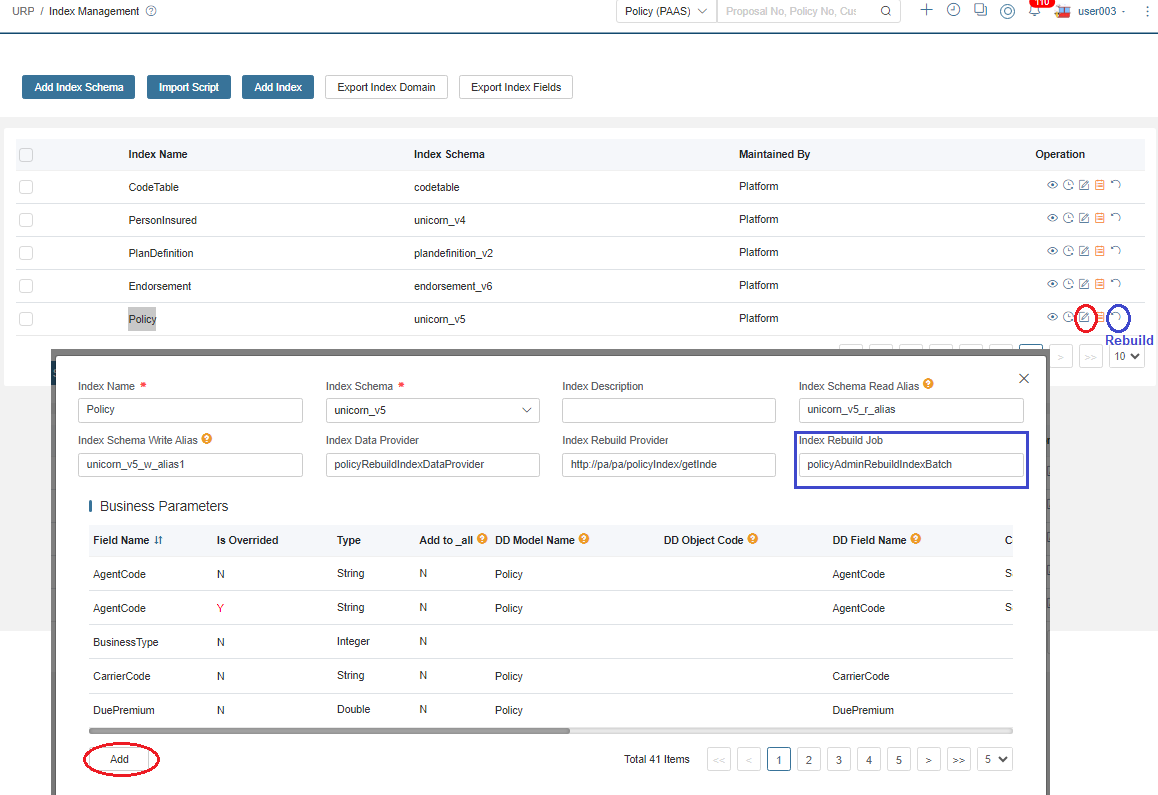Click history clock icon for PlanDefinition row
Viewport: 1158px width, 795px height.
pos(1069,251)
